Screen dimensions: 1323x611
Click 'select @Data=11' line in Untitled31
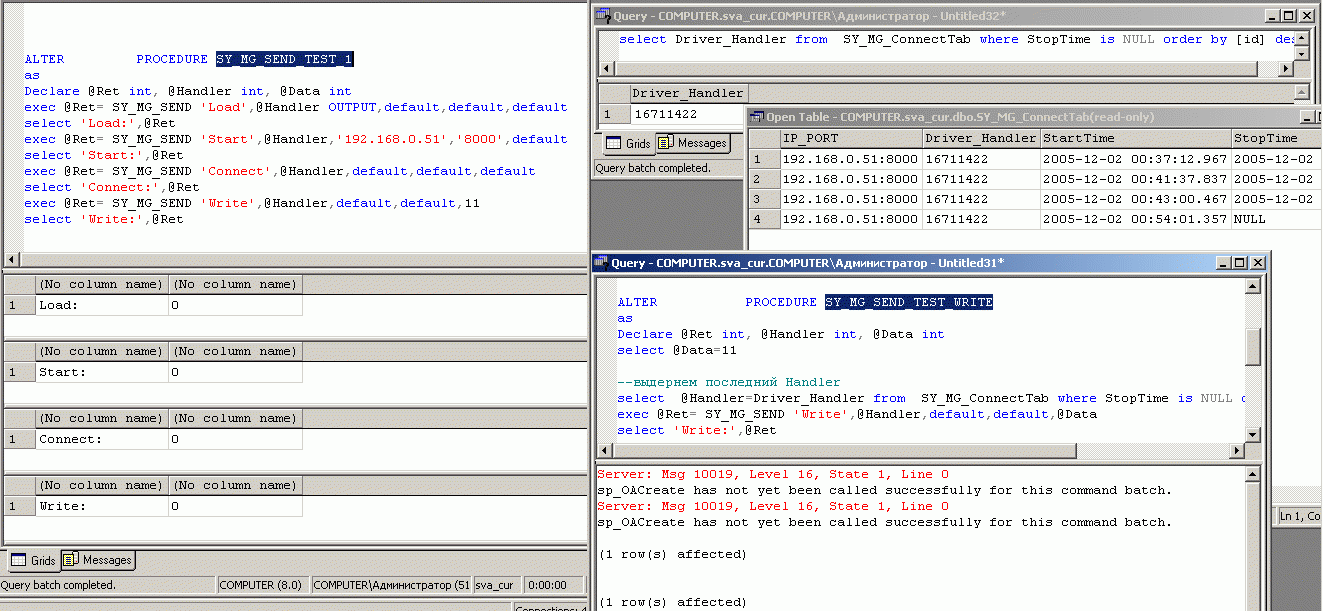pos(677,350)
